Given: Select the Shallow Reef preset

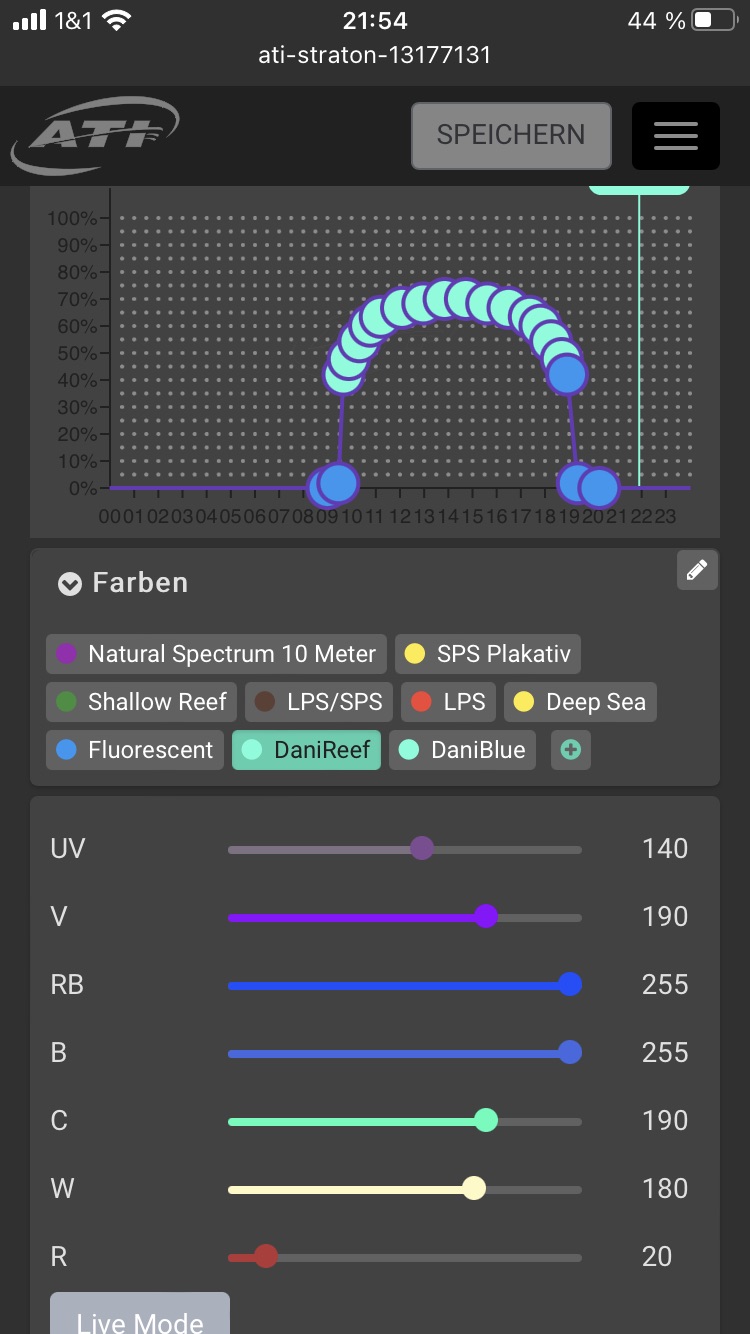Looking at the screenshot, I should point(141,702).
